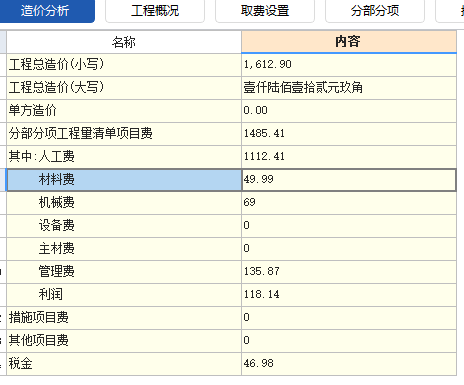The width and height of the screenshot is (464, 385).
Task: Select the 利润 row name
Action: point(124,295)
